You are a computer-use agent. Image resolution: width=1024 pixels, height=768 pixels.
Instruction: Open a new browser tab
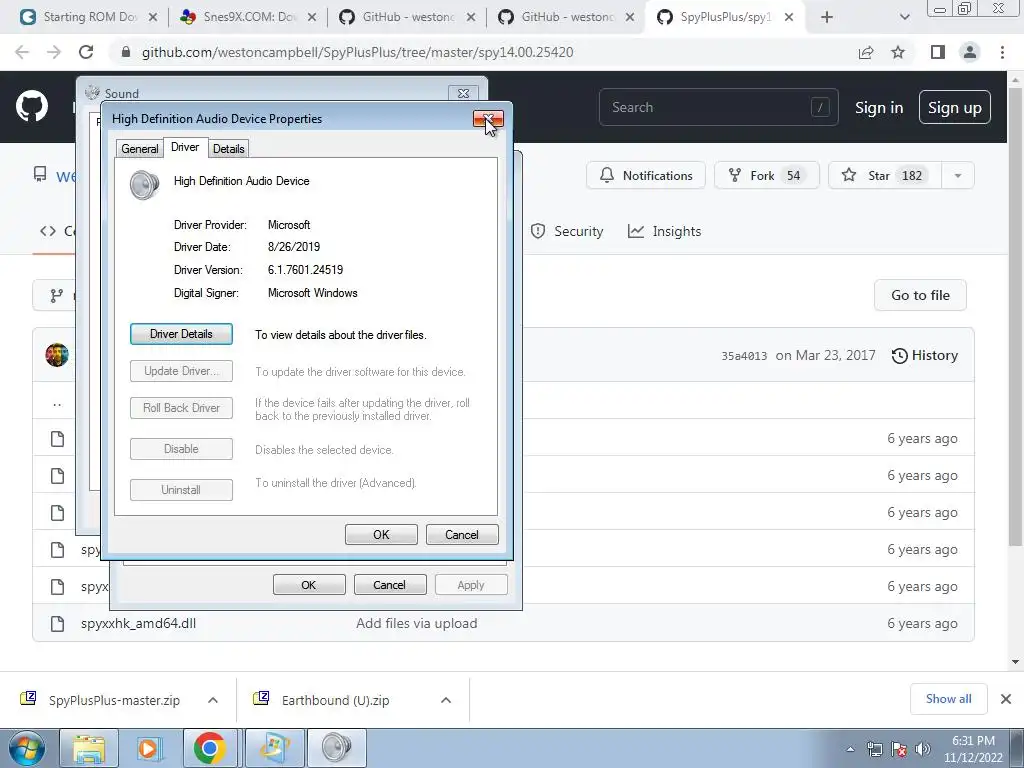(827, 17)
